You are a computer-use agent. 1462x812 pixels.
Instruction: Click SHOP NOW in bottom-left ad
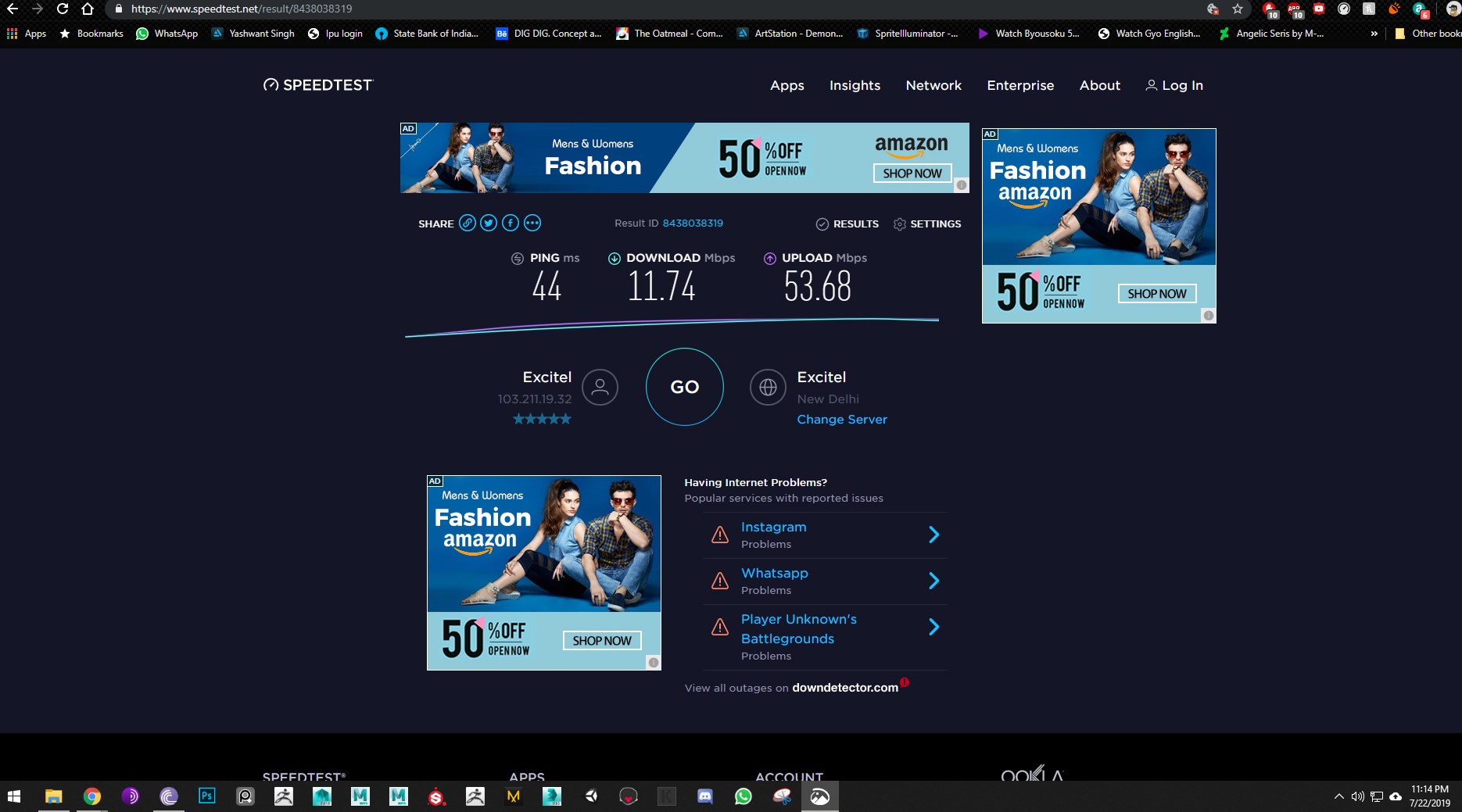click(602, 641)
